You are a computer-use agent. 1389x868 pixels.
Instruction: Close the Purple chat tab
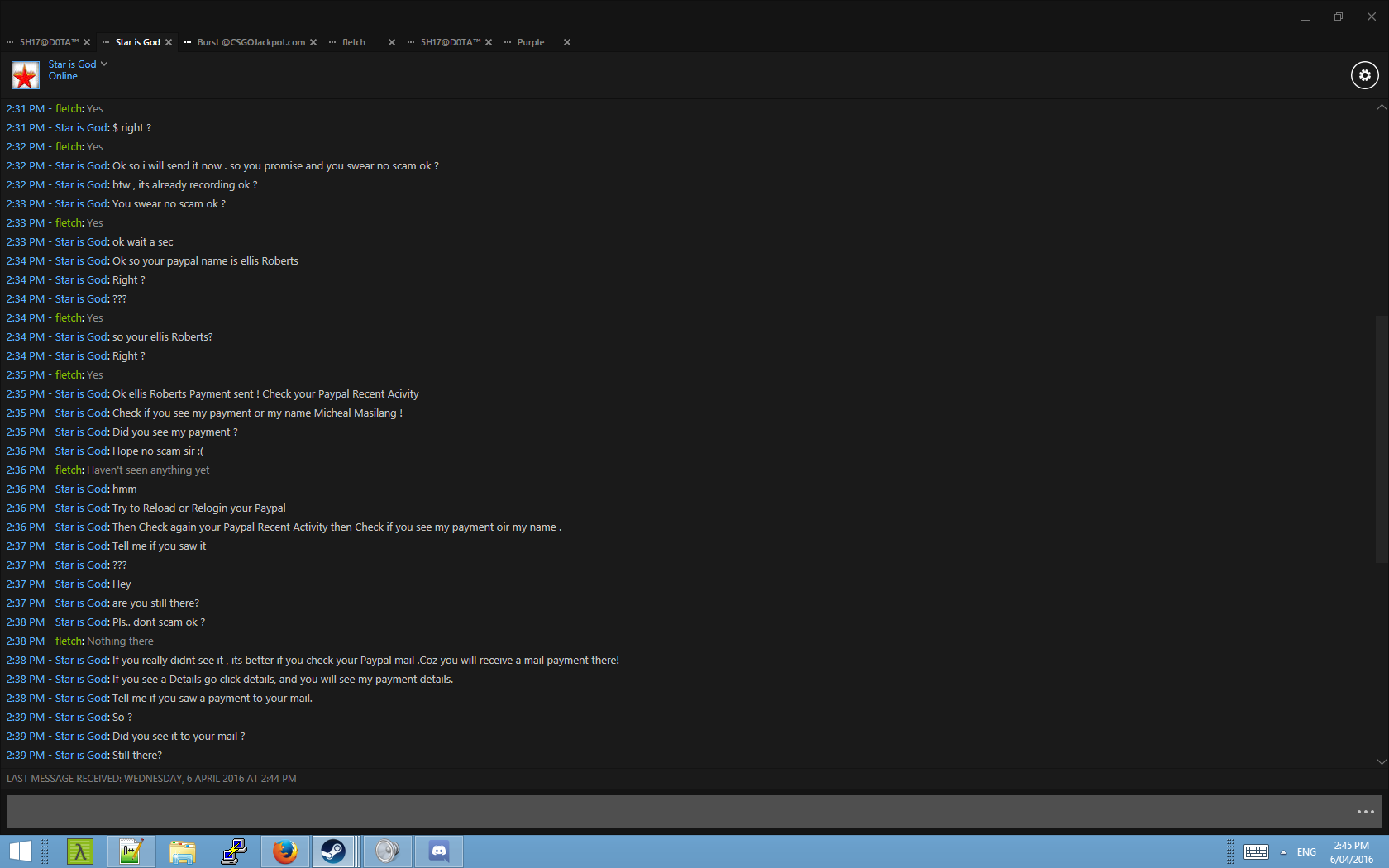[567, 42]
